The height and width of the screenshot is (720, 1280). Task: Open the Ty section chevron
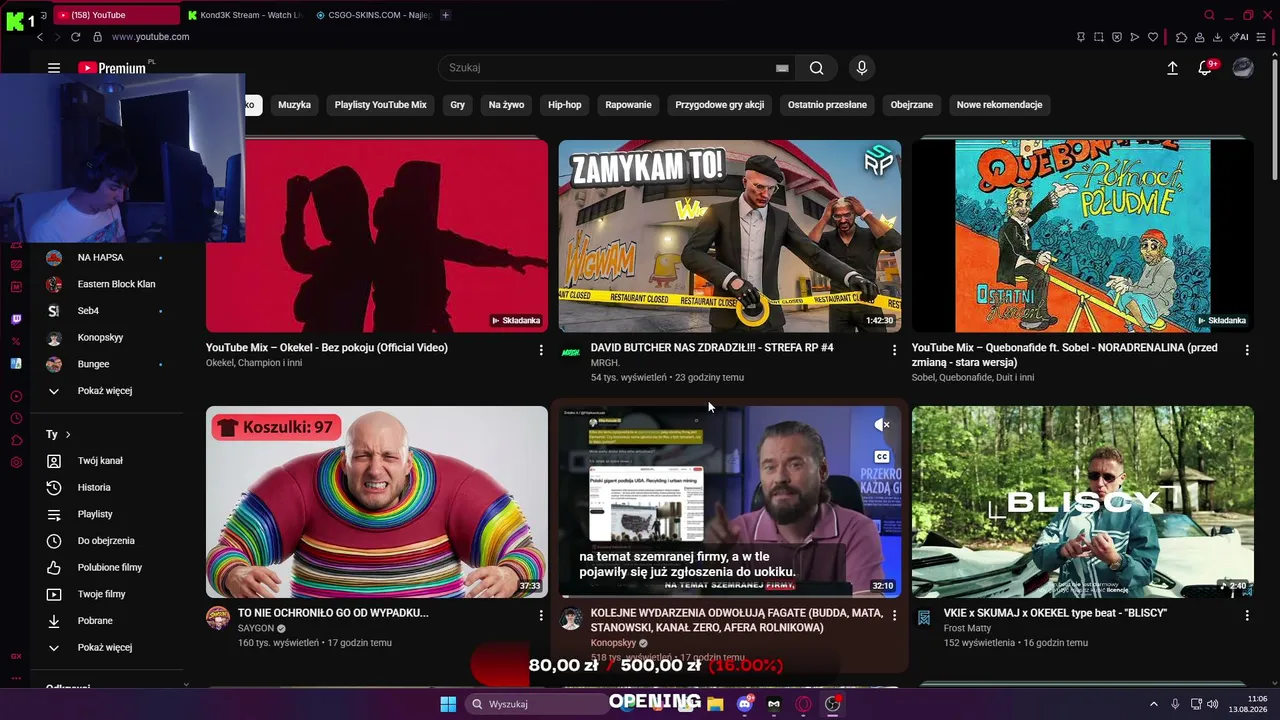(68, 435)
